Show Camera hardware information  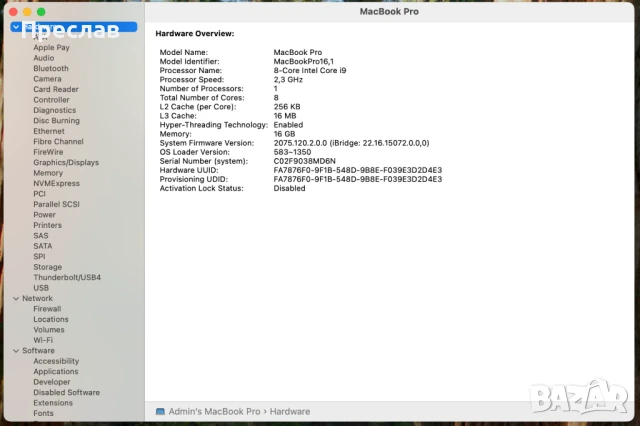pos(47,79)
